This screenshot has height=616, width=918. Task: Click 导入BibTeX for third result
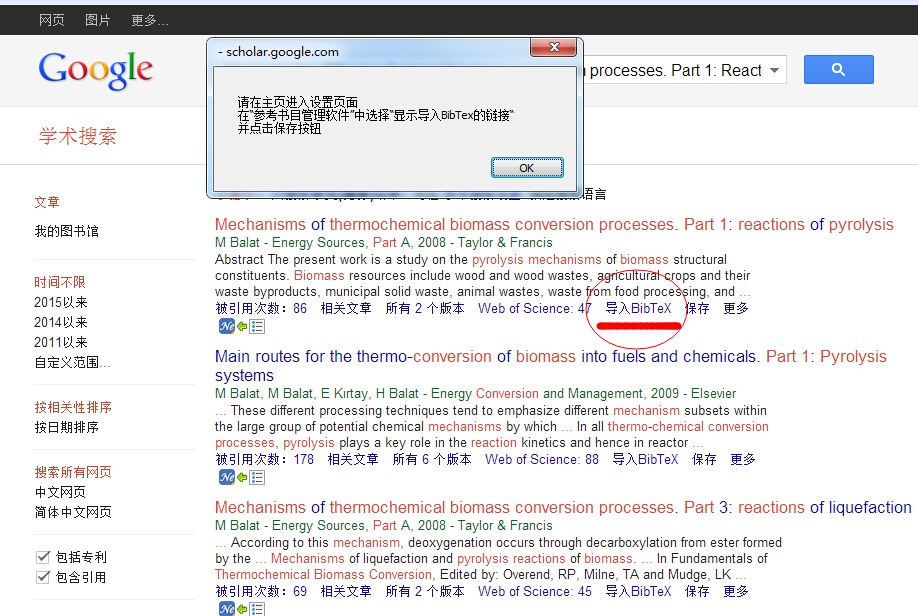pyautogui.click(x=638, y=591)
